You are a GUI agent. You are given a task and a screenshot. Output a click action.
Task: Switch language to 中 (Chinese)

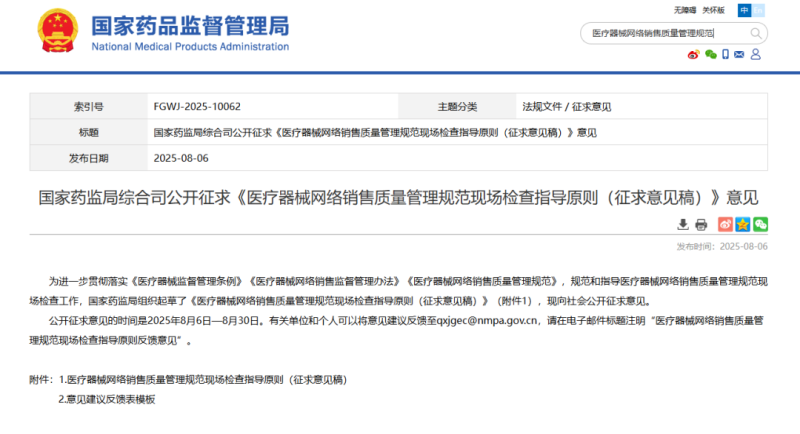744,10
